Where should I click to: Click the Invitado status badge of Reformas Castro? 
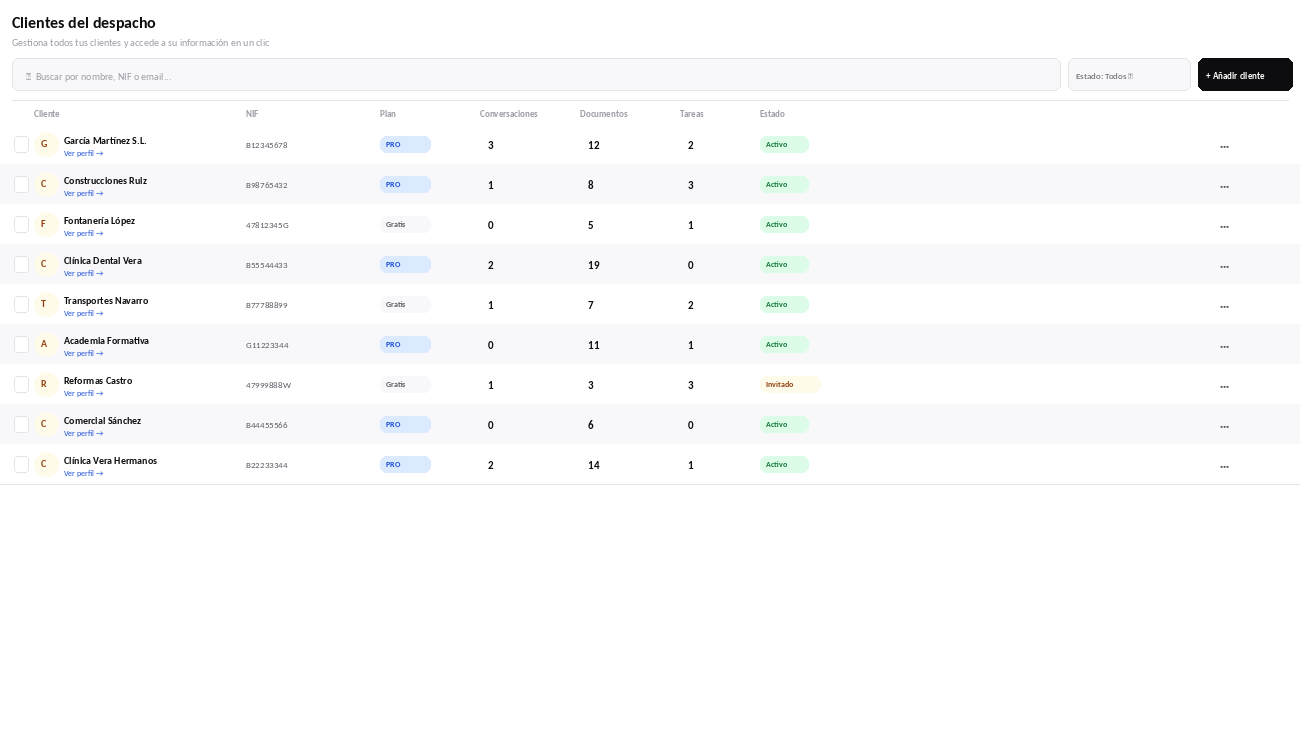coord(790,385)
